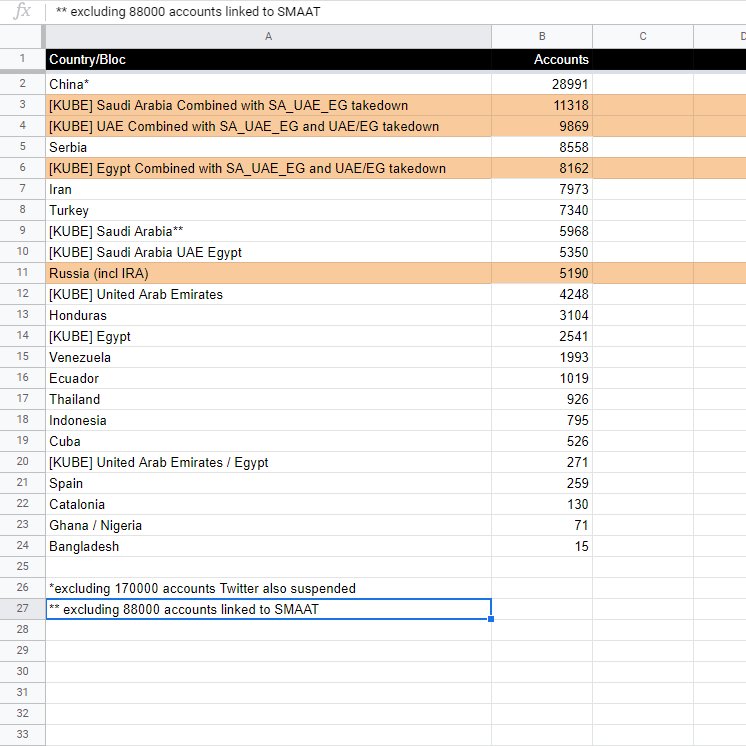Select cell with value 130
This screenshot has width=746, height=746.
(x=542, y=504)
